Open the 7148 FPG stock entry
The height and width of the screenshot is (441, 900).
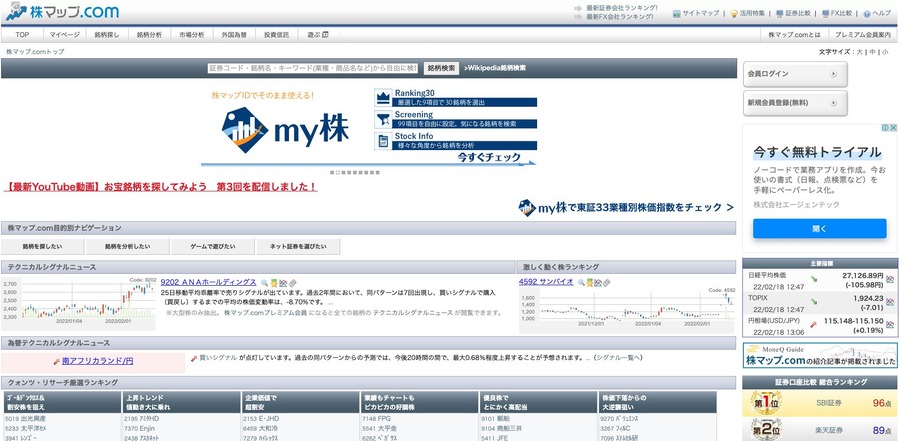point(377,419)
